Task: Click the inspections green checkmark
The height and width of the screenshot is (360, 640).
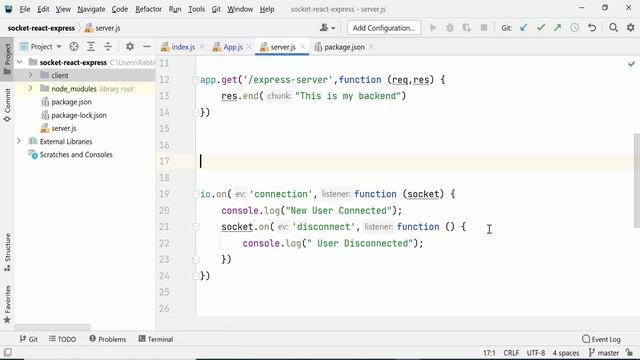Action: pyautogui.click(x=631, y=64)
